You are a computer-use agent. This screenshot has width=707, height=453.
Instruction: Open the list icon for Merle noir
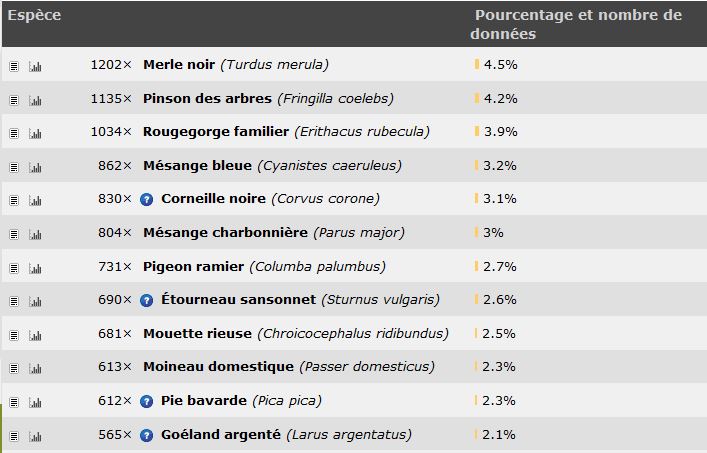click(x=14, y=67)
